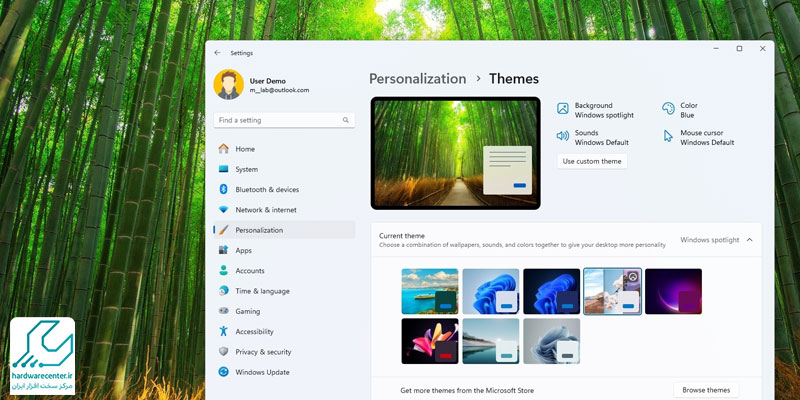Viewport: 800px width, 400px height.
Task: Click the Apps icon in sidebar
Action: (x=223, y=250)
